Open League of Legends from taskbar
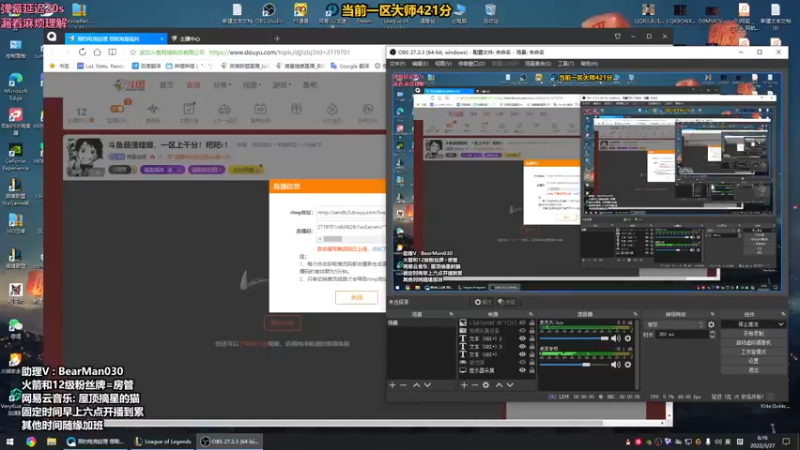This screenshot has height=450, width=800. click(163, 442)
